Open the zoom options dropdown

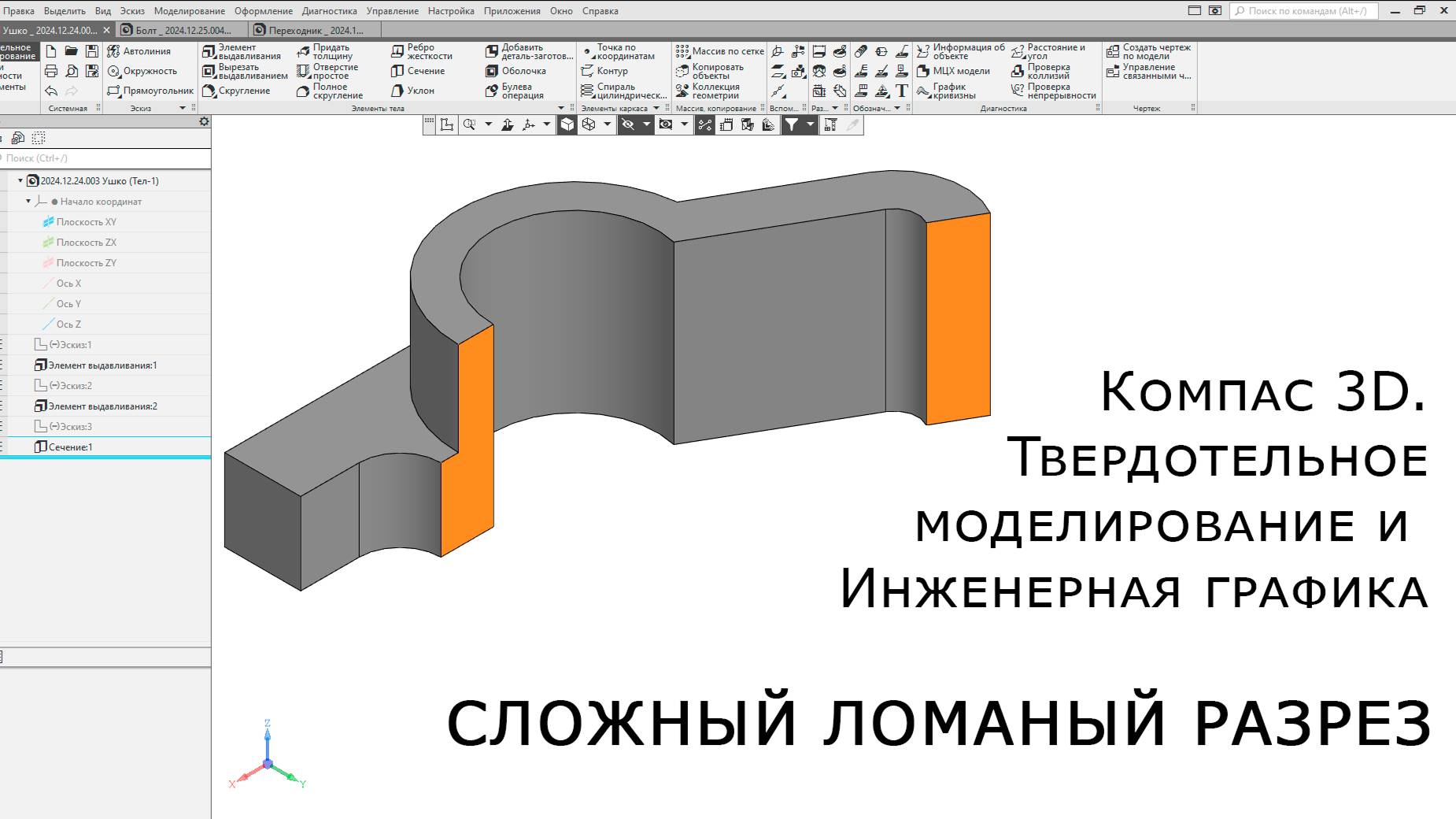pyautogui.click(x=489, y=124)
